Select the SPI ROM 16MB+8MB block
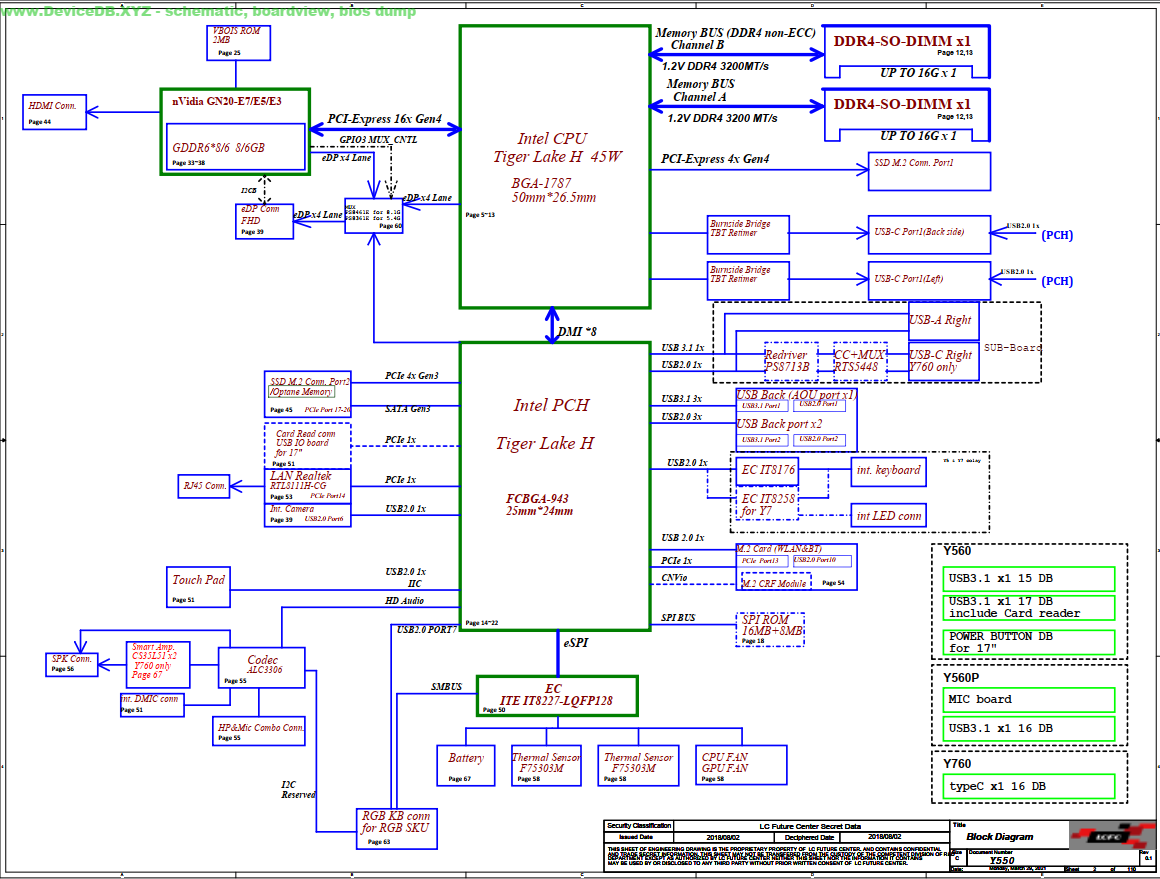1160x879 pixels. tap(770, 628)
